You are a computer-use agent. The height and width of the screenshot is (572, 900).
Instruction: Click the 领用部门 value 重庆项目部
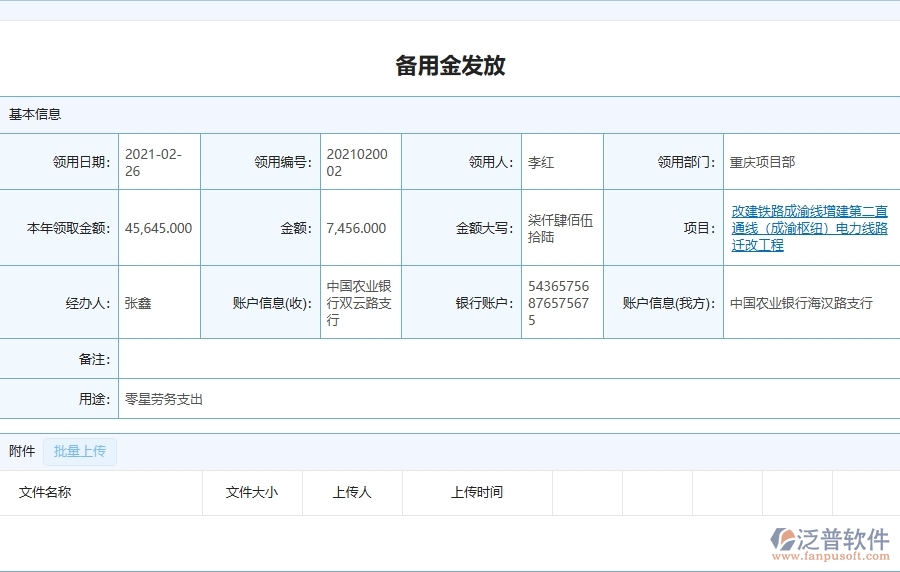pyautogui.click(x=762, y=162)
